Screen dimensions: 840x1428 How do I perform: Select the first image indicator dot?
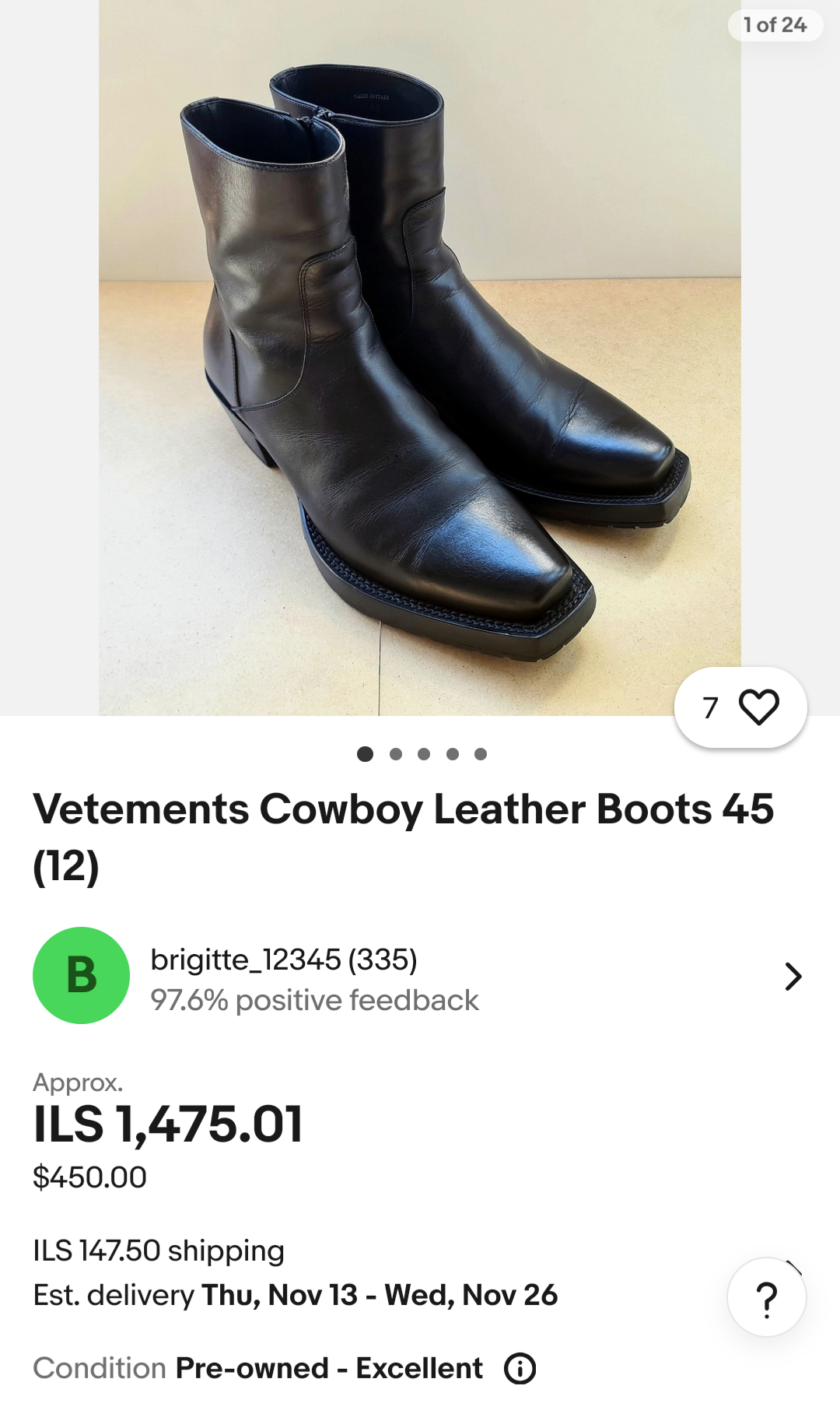365,754
